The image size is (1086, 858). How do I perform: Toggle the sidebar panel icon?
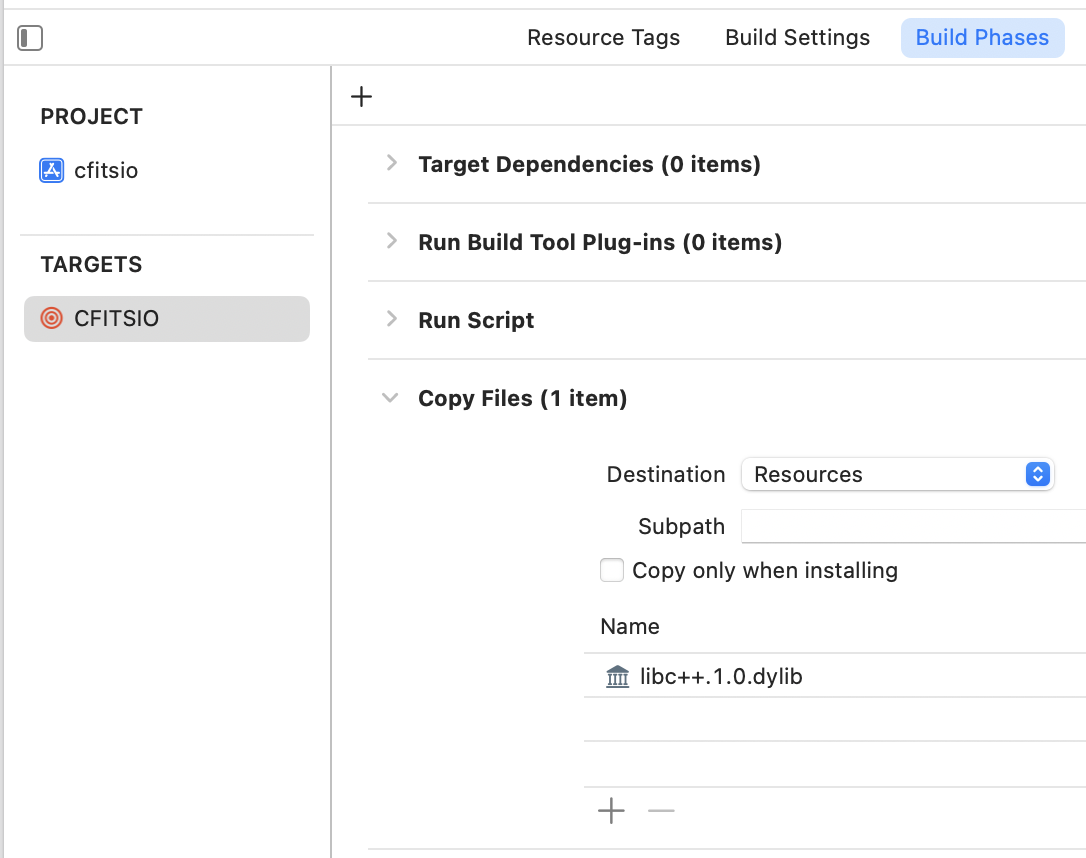click(30, 38)
